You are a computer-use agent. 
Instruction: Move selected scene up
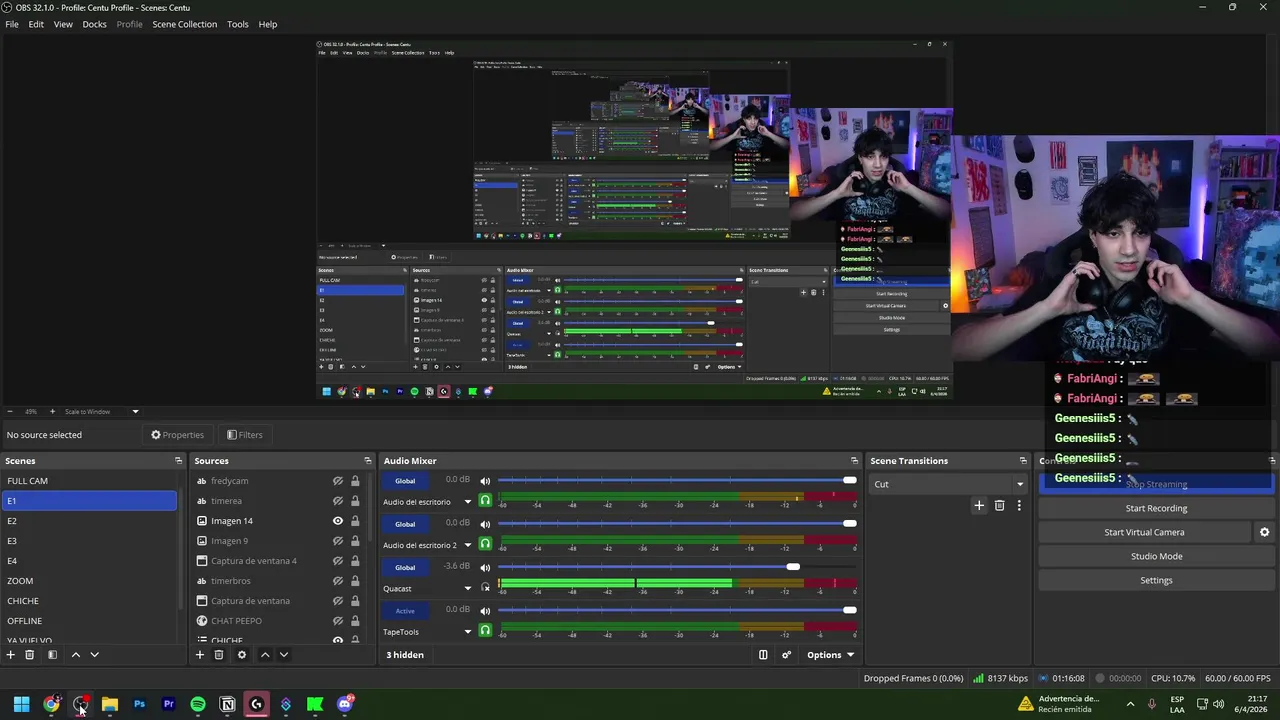pyautogui.click(x=75, y=655)
